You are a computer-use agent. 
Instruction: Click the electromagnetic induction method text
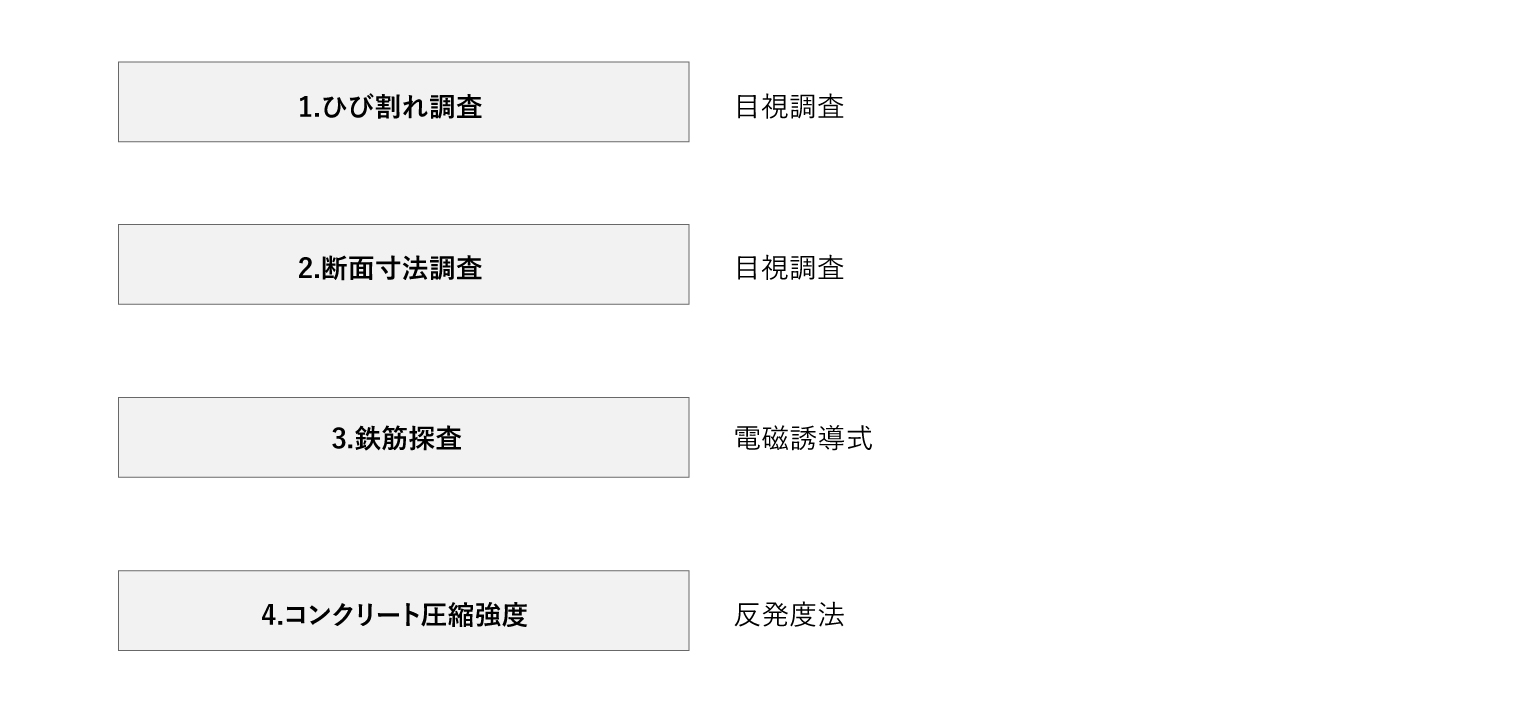(803, 438)
